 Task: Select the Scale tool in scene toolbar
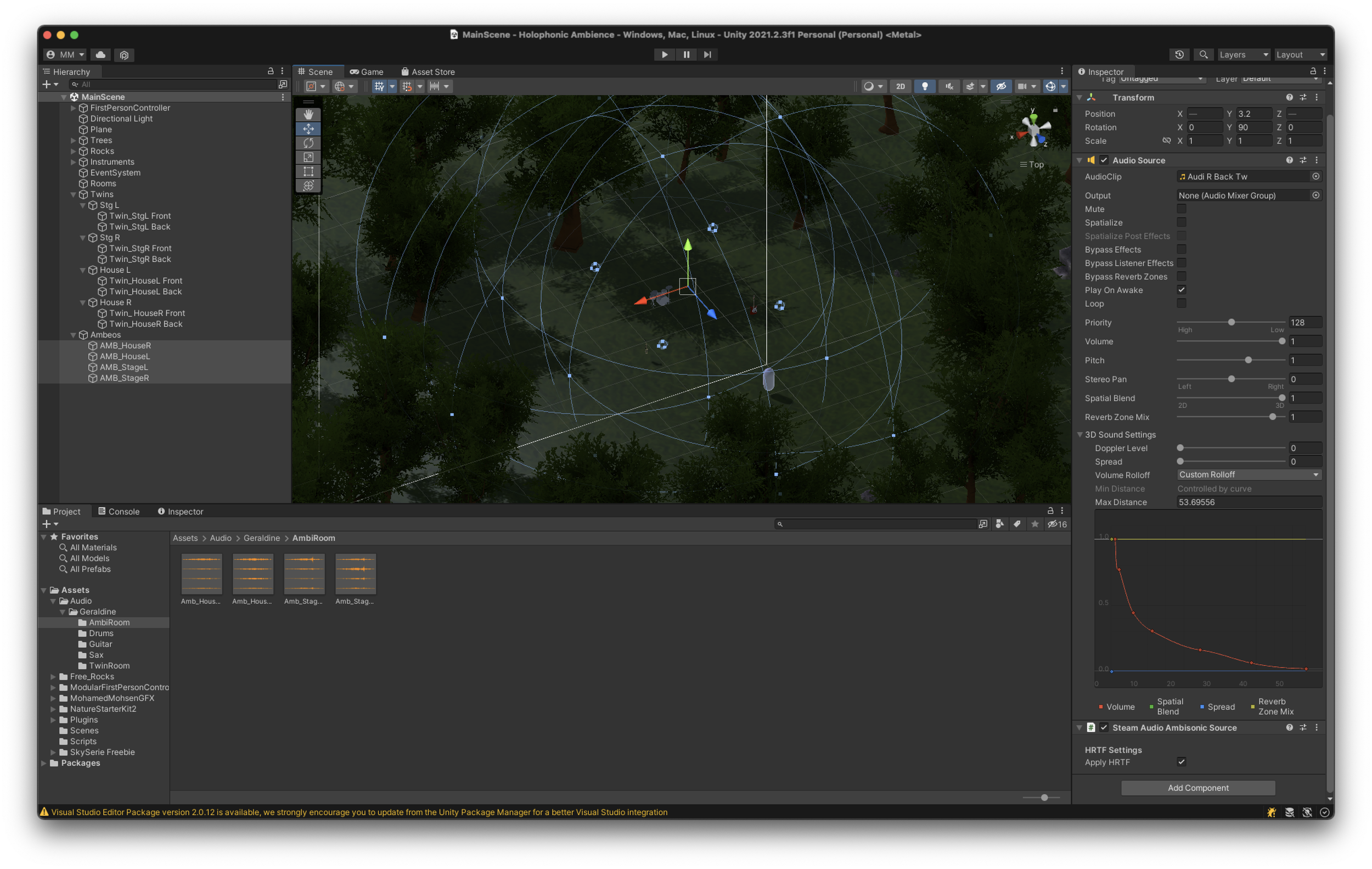point(308,157)
